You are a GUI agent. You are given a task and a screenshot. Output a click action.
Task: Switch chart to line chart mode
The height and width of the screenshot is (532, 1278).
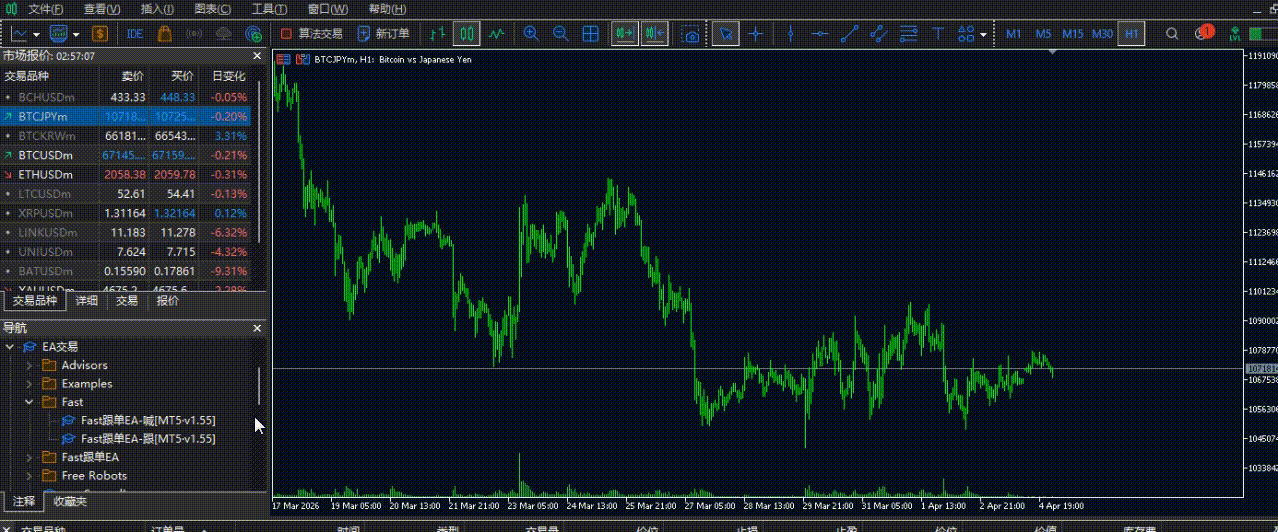pyautogui.click(x=497, y=33)
